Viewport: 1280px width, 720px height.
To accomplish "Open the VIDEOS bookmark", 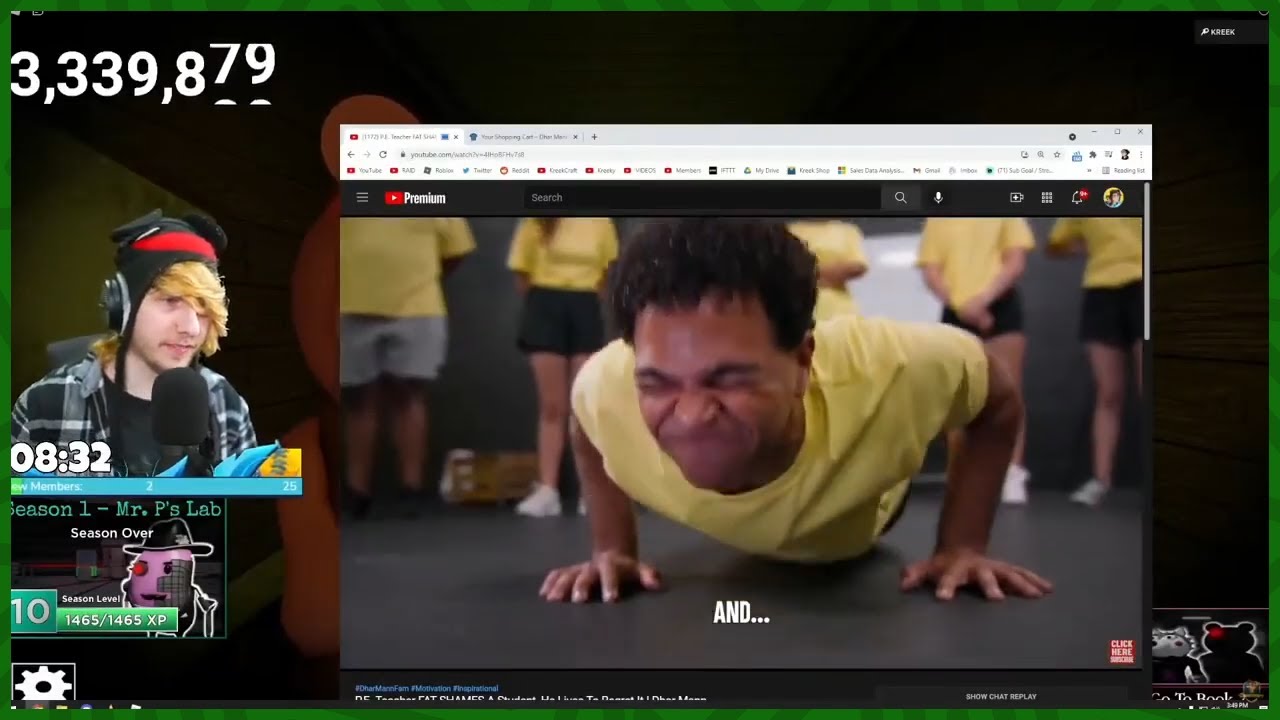I will point(639,171).
